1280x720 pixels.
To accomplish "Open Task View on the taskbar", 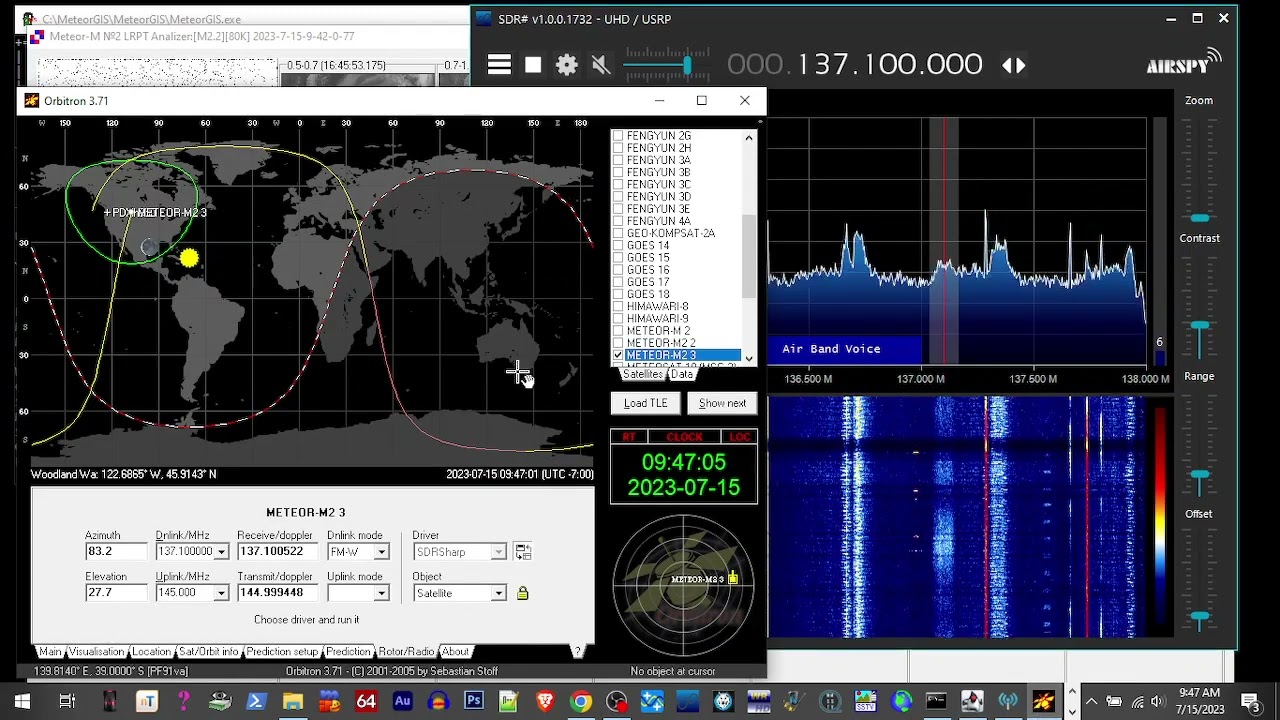I will (67, 701).
